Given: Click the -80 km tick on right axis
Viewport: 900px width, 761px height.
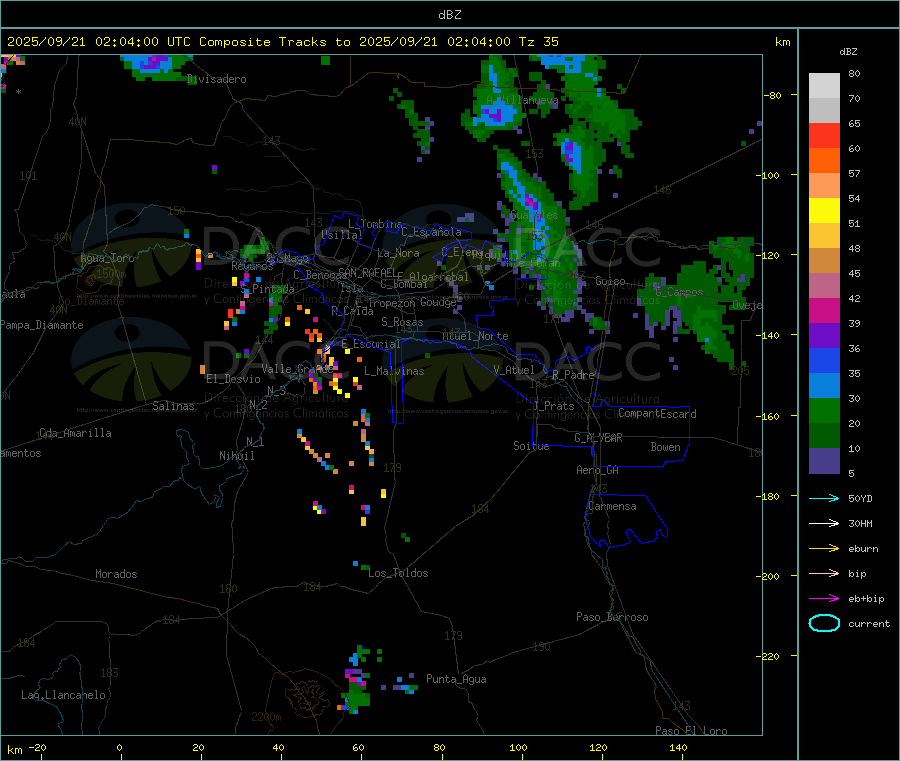Looking at the screenshot, I should (772, 95).
